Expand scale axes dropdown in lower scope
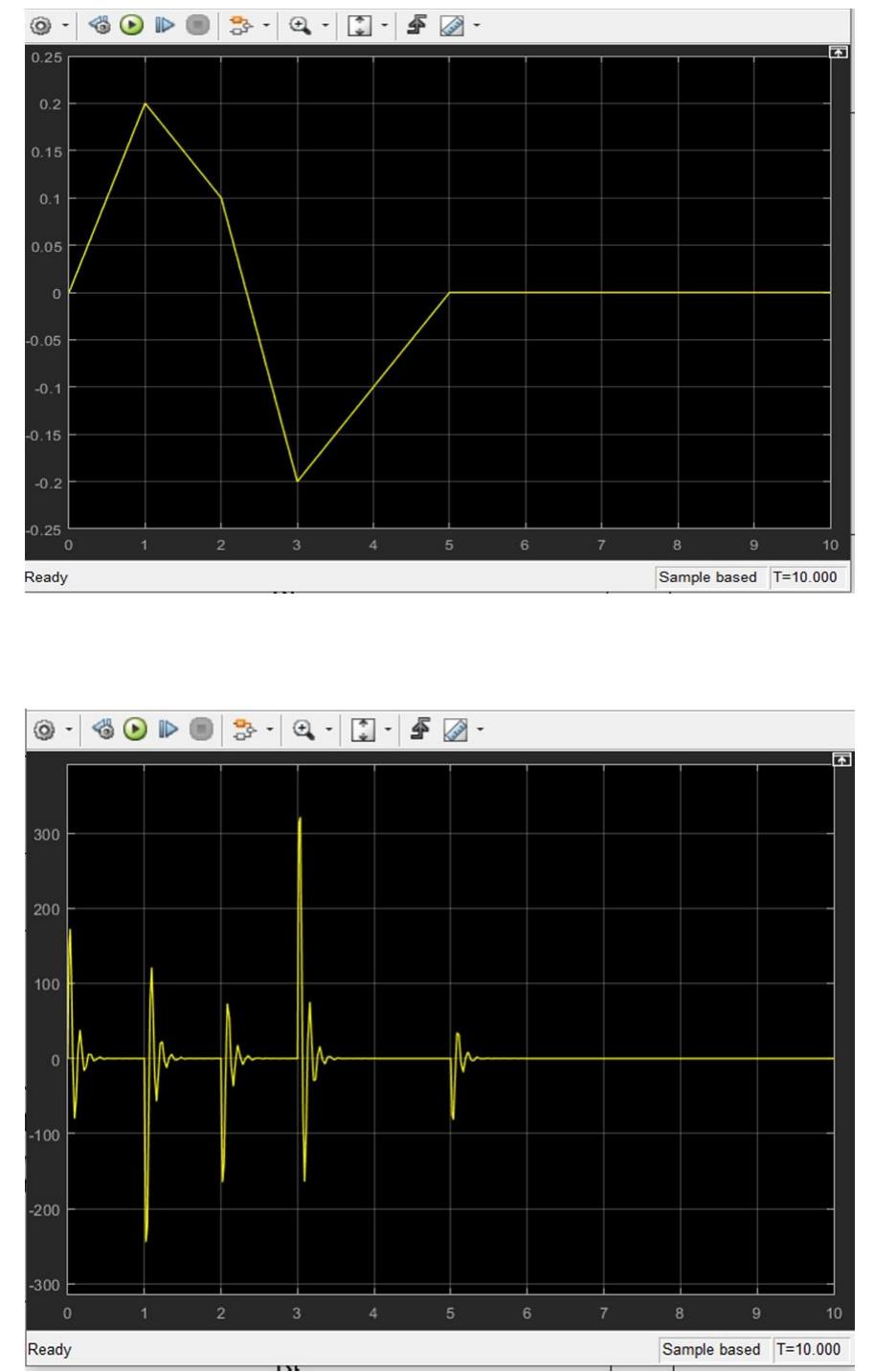The height and width of the screenshot is (1372, 874). (x=388, y=730)
